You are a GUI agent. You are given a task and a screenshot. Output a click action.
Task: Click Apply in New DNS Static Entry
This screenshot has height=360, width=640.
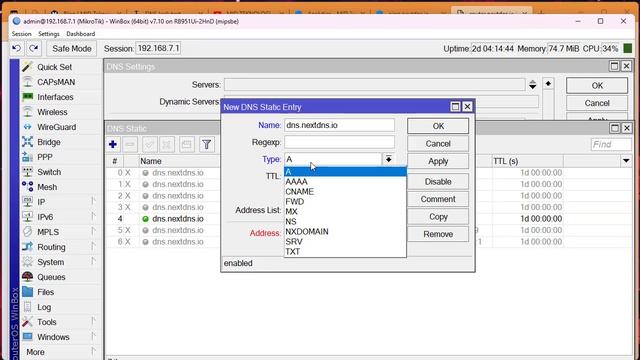point(438,161)
